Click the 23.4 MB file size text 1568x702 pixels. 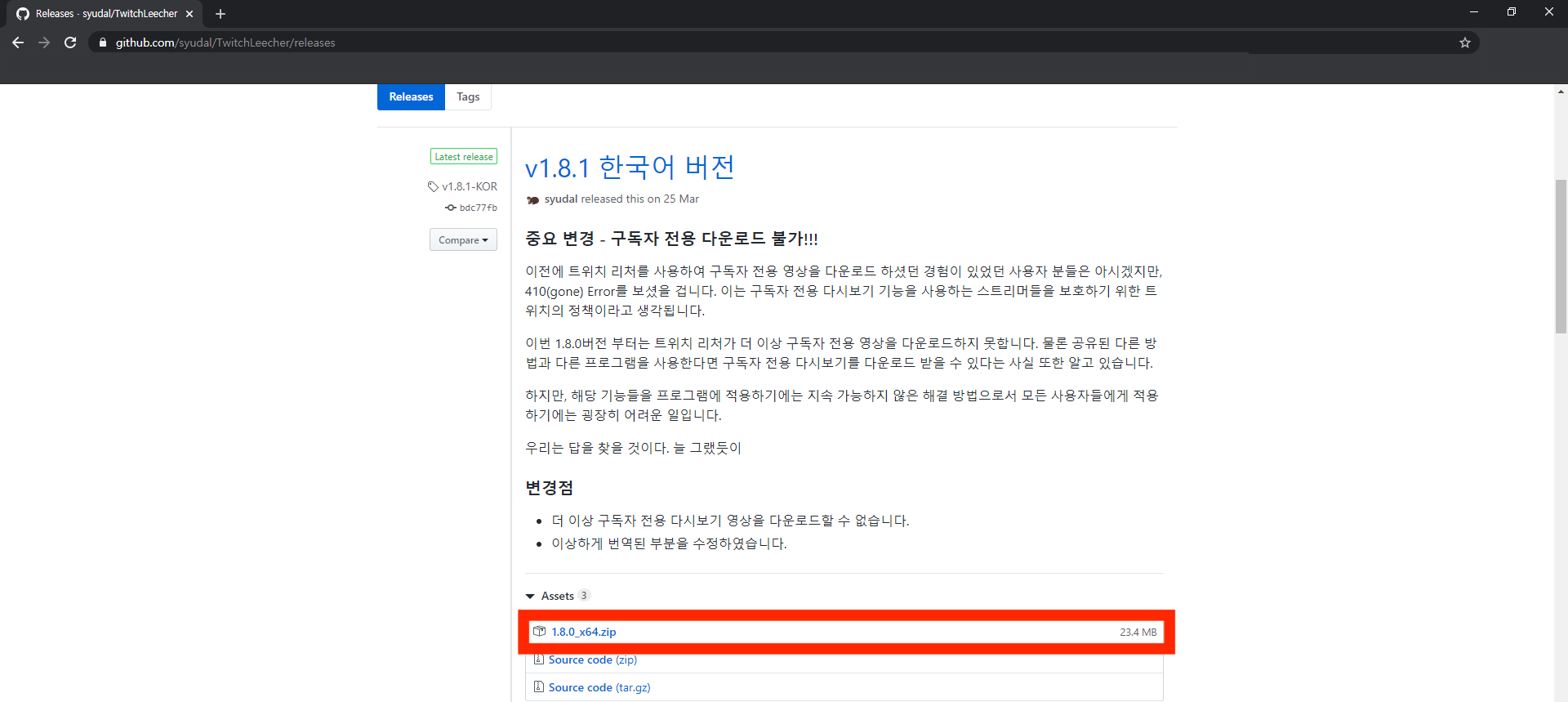(1138, 632)
